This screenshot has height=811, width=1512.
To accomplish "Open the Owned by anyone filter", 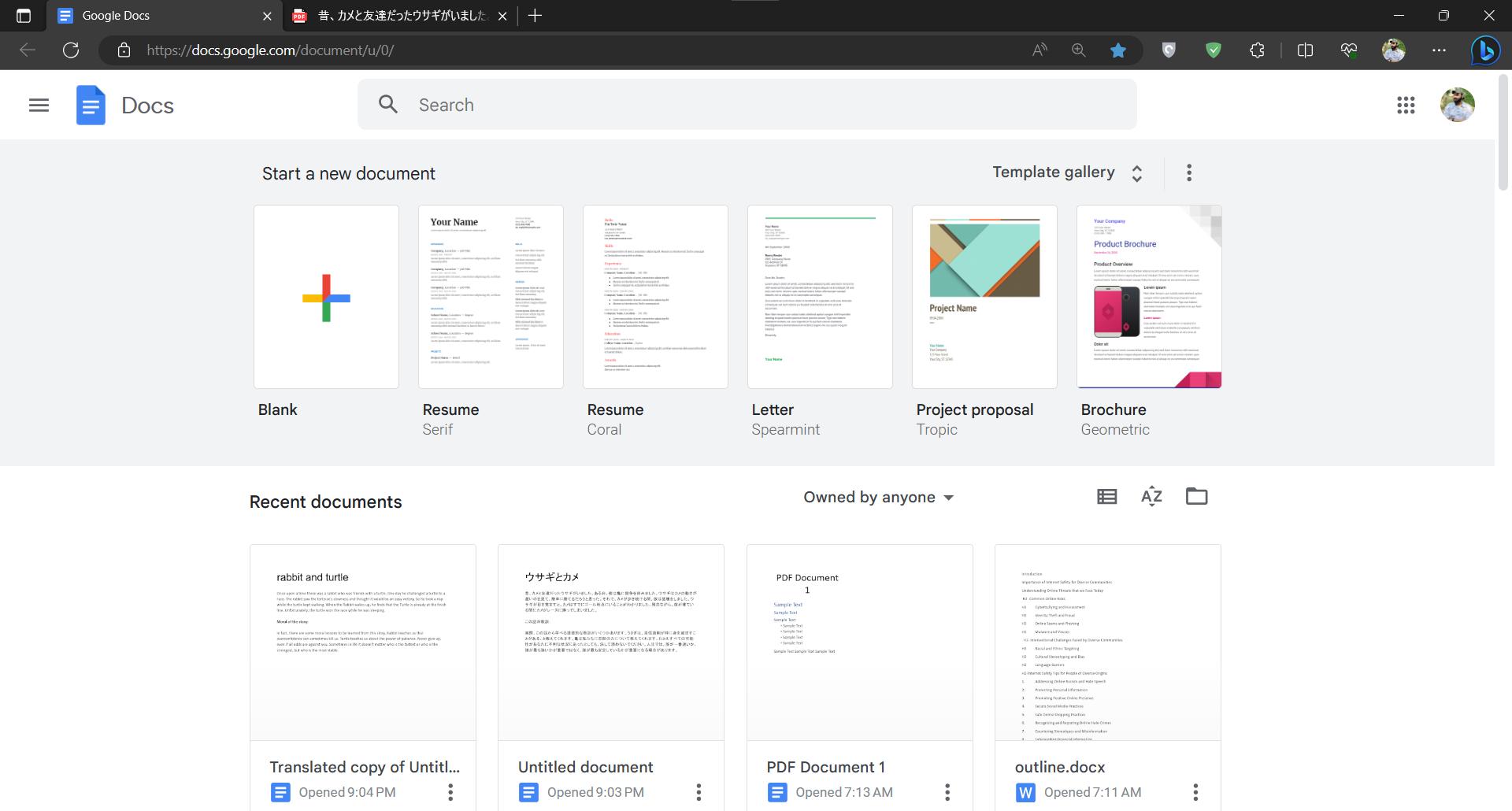I will (x=877, y=497).
